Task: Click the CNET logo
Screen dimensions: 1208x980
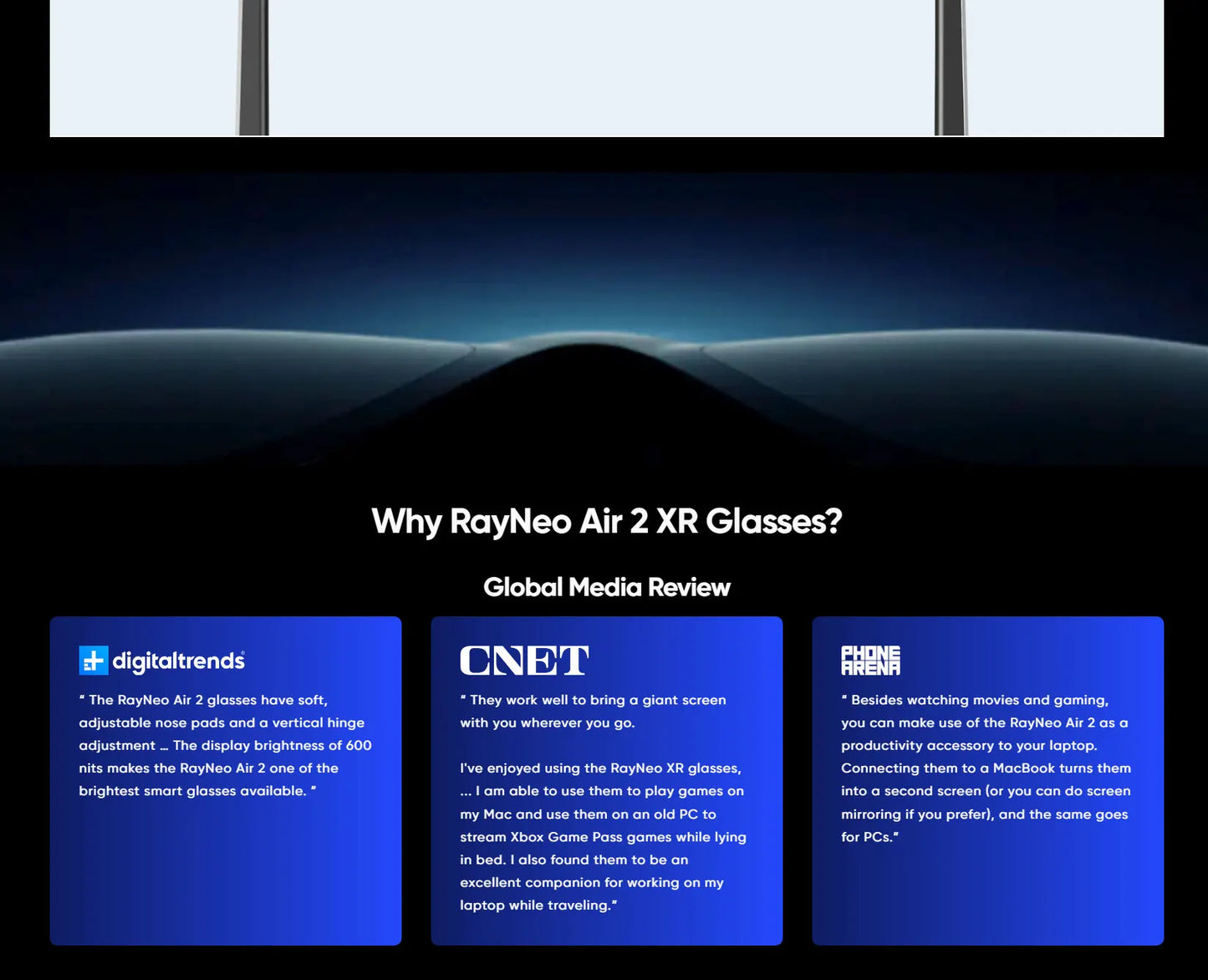Action: coord(524,660)
